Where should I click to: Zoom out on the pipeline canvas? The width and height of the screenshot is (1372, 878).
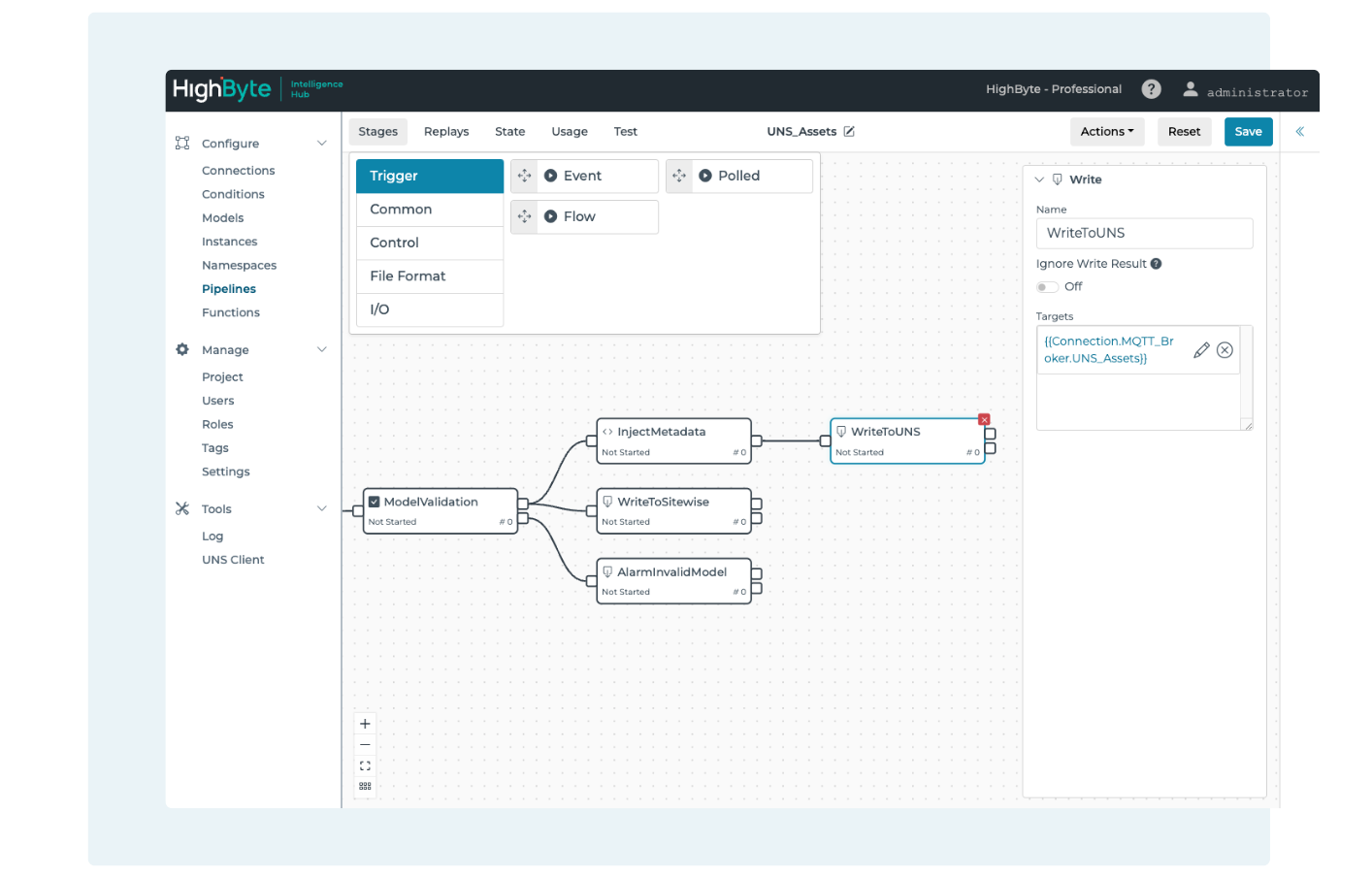(365, 745)
